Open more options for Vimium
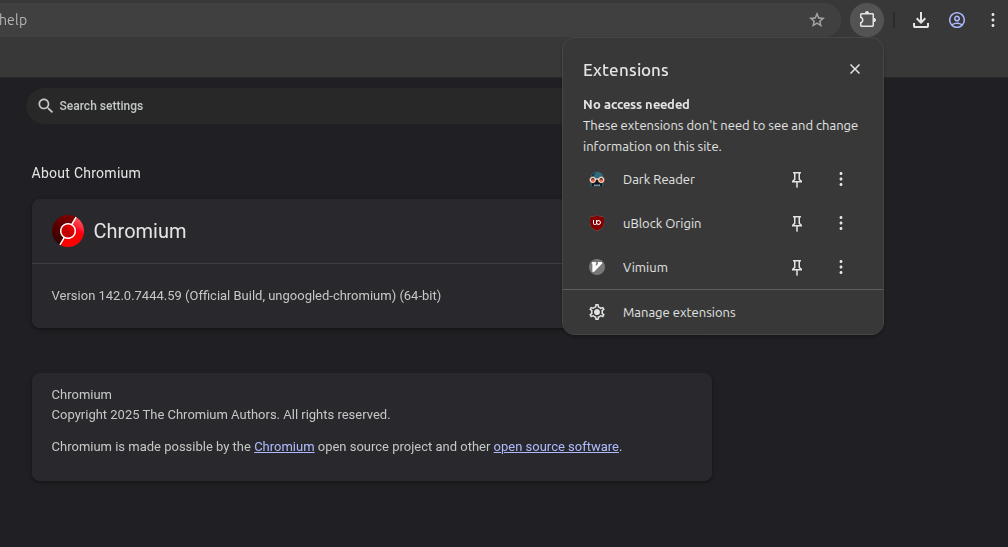1008x547 pixels. click(840, 267)
